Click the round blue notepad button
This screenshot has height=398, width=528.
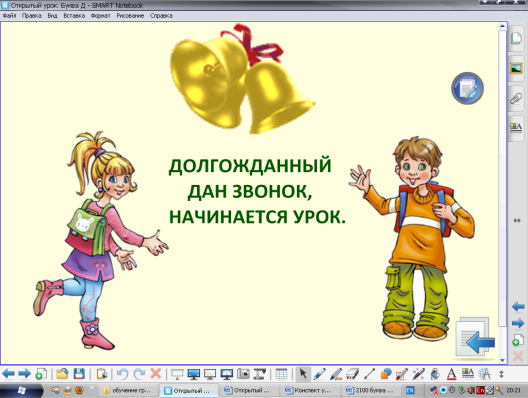coord(467,88)
